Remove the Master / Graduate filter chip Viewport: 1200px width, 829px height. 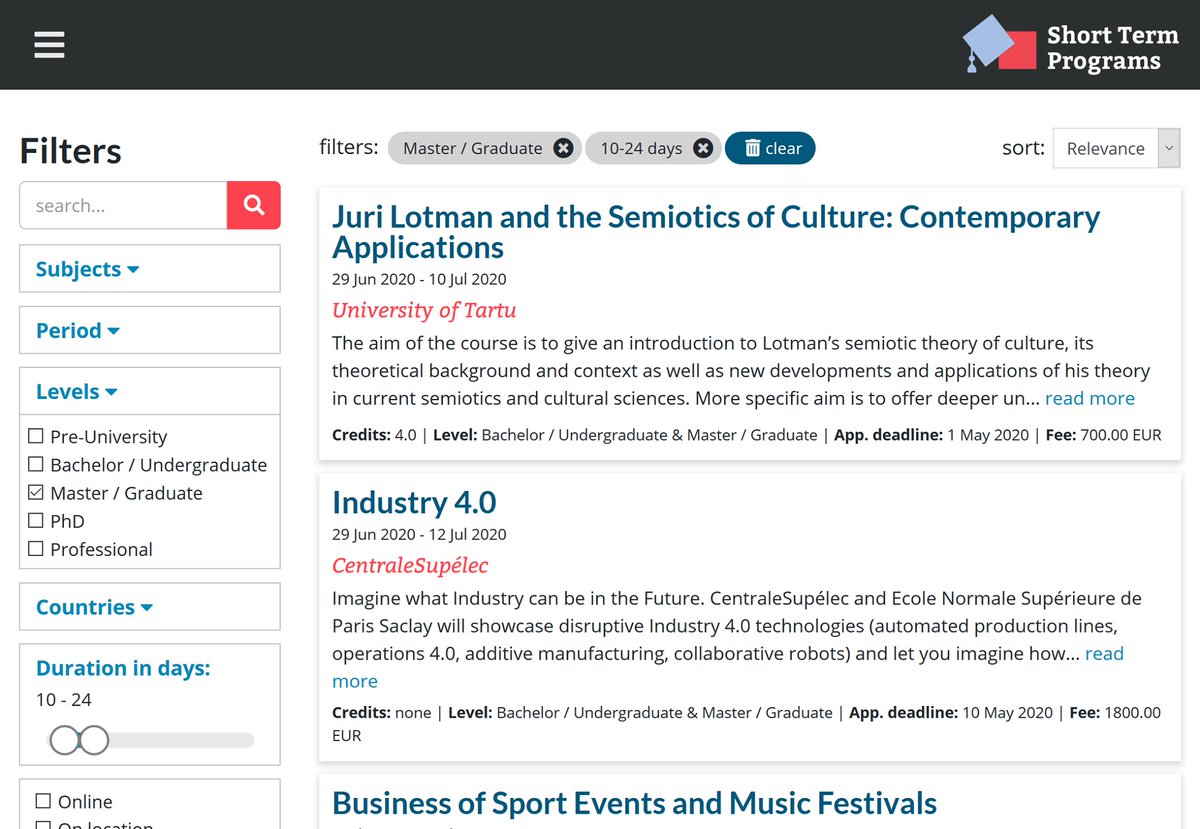tap(564, 148)
